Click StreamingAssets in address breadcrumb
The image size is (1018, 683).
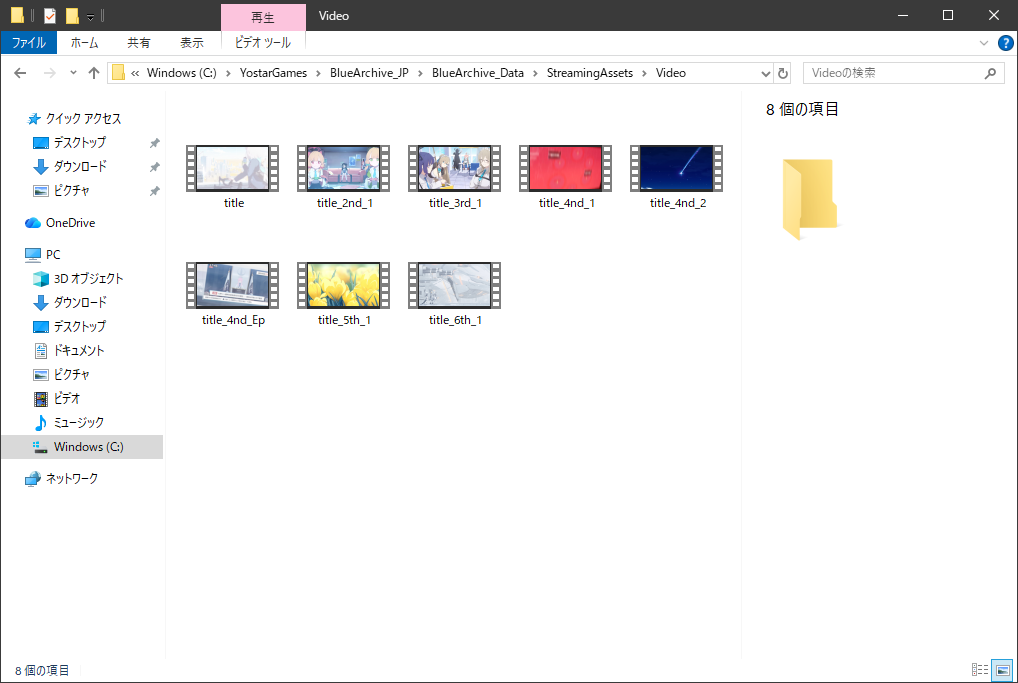point(589,73)
